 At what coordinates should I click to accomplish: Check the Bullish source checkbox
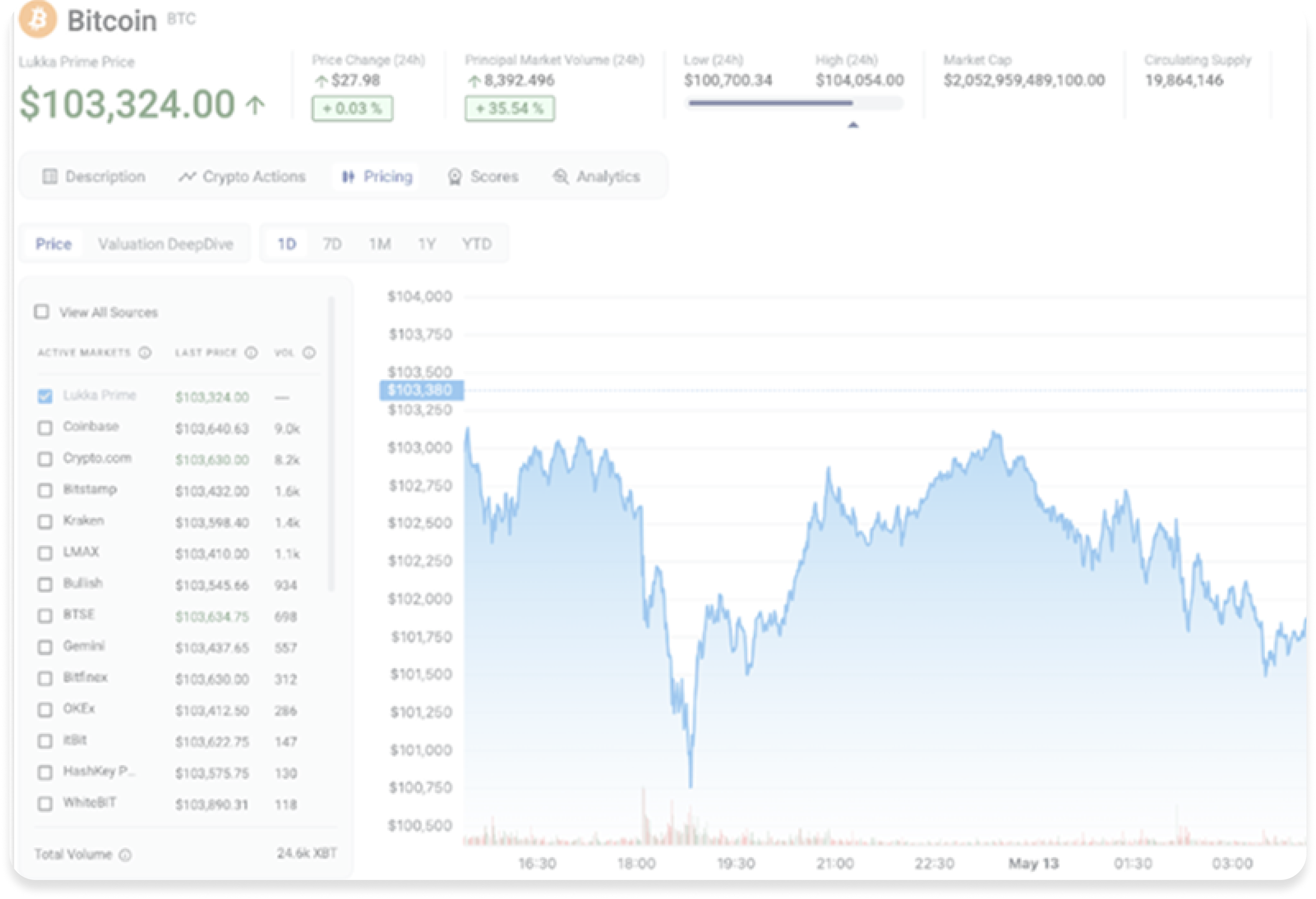coord(45,584)
